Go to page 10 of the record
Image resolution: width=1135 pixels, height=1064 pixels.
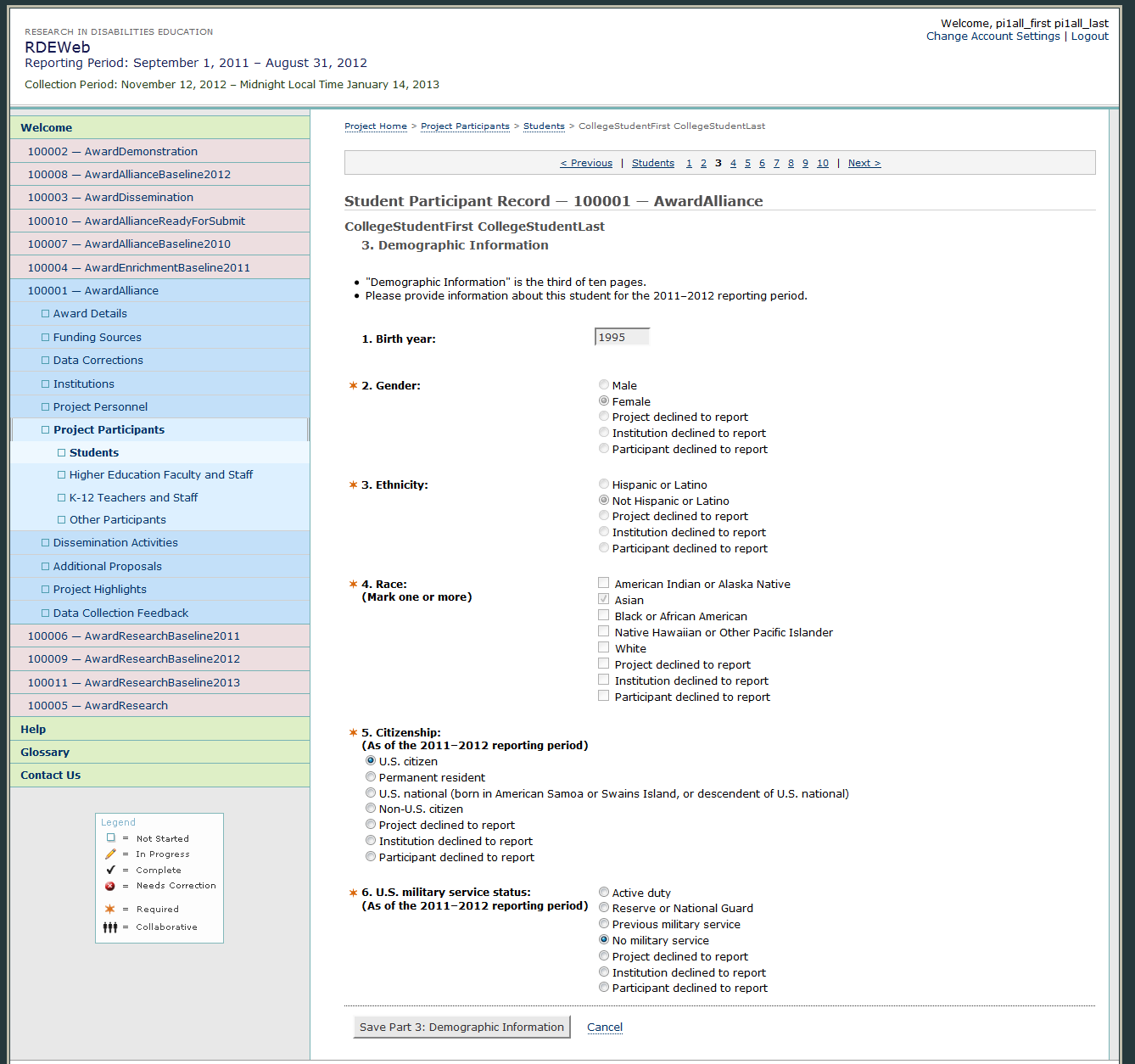coord(822,163)
